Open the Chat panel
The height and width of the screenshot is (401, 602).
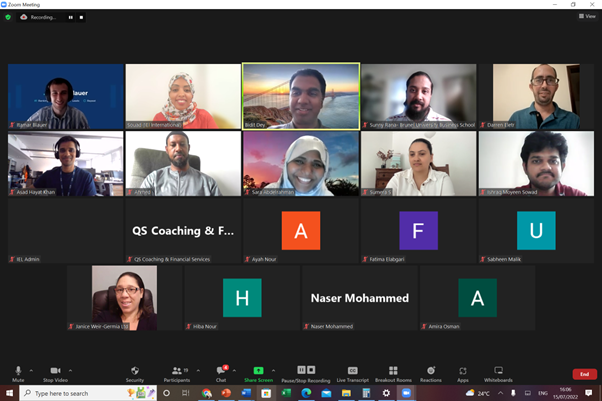pyautogui.click(x=221, y=373)
